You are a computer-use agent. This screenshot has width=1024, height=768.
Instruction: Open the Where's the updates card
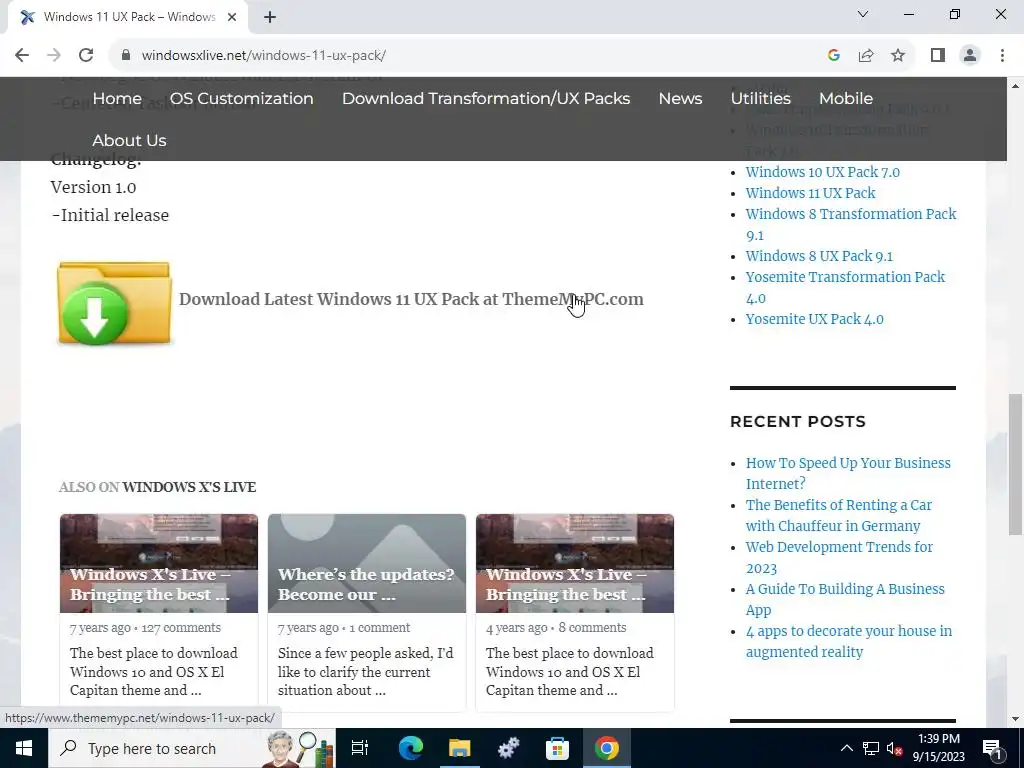pos(367,613)
